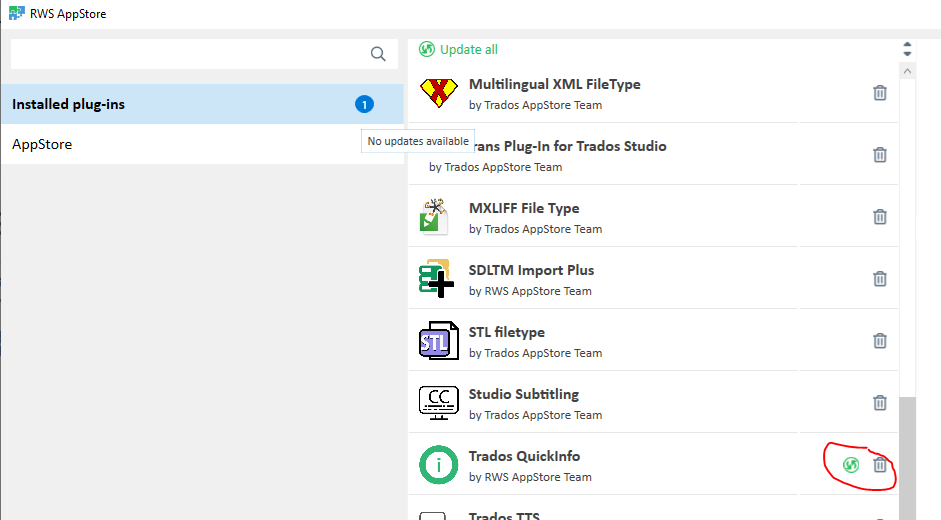This screenshot has width=941, height=520.
Task: Select the Plug-In for Trados Studio title
Action: [x=569, y=147]
